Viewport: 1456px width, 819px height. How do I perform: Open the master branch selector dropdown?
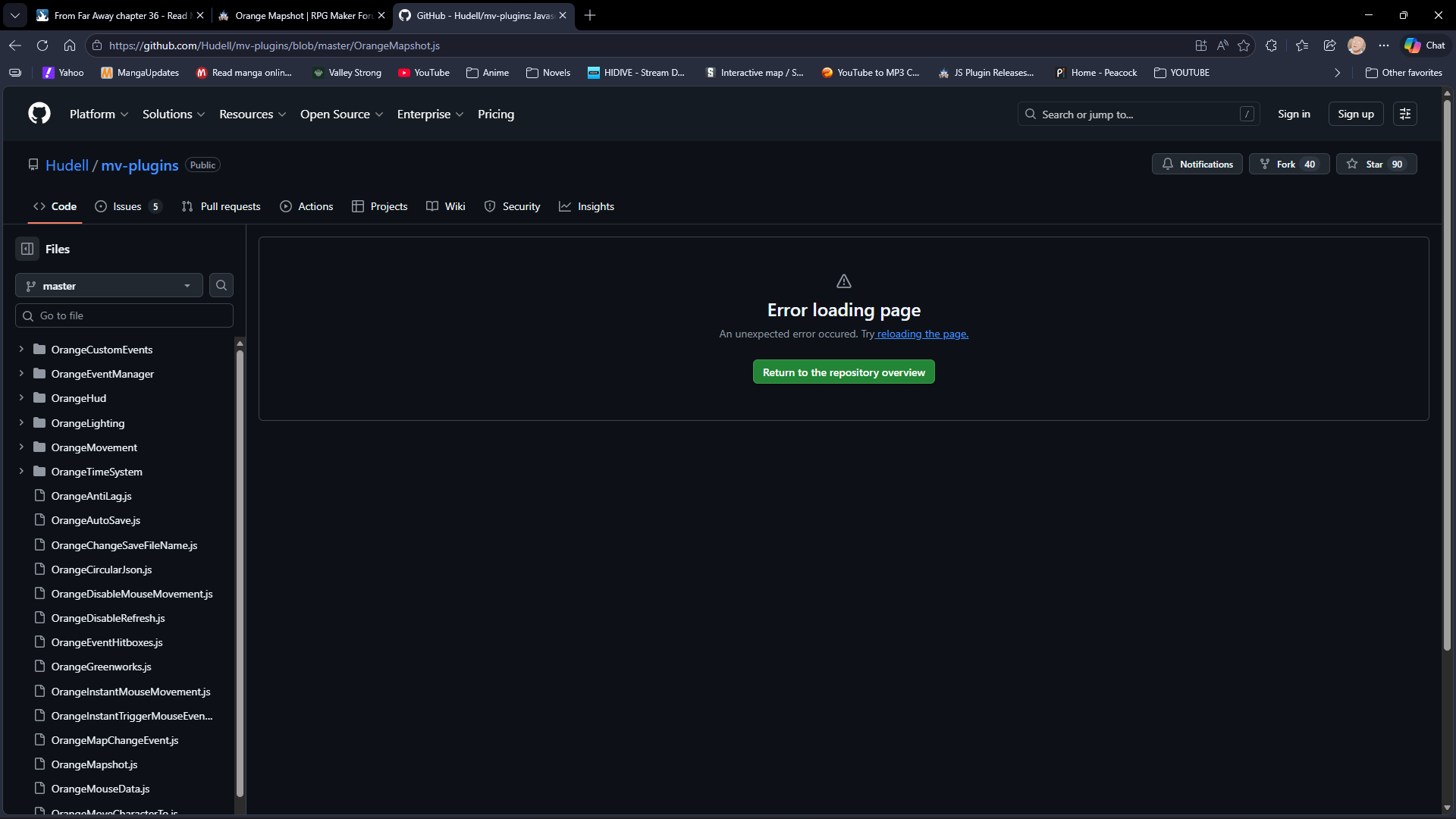tap(109, 285)
